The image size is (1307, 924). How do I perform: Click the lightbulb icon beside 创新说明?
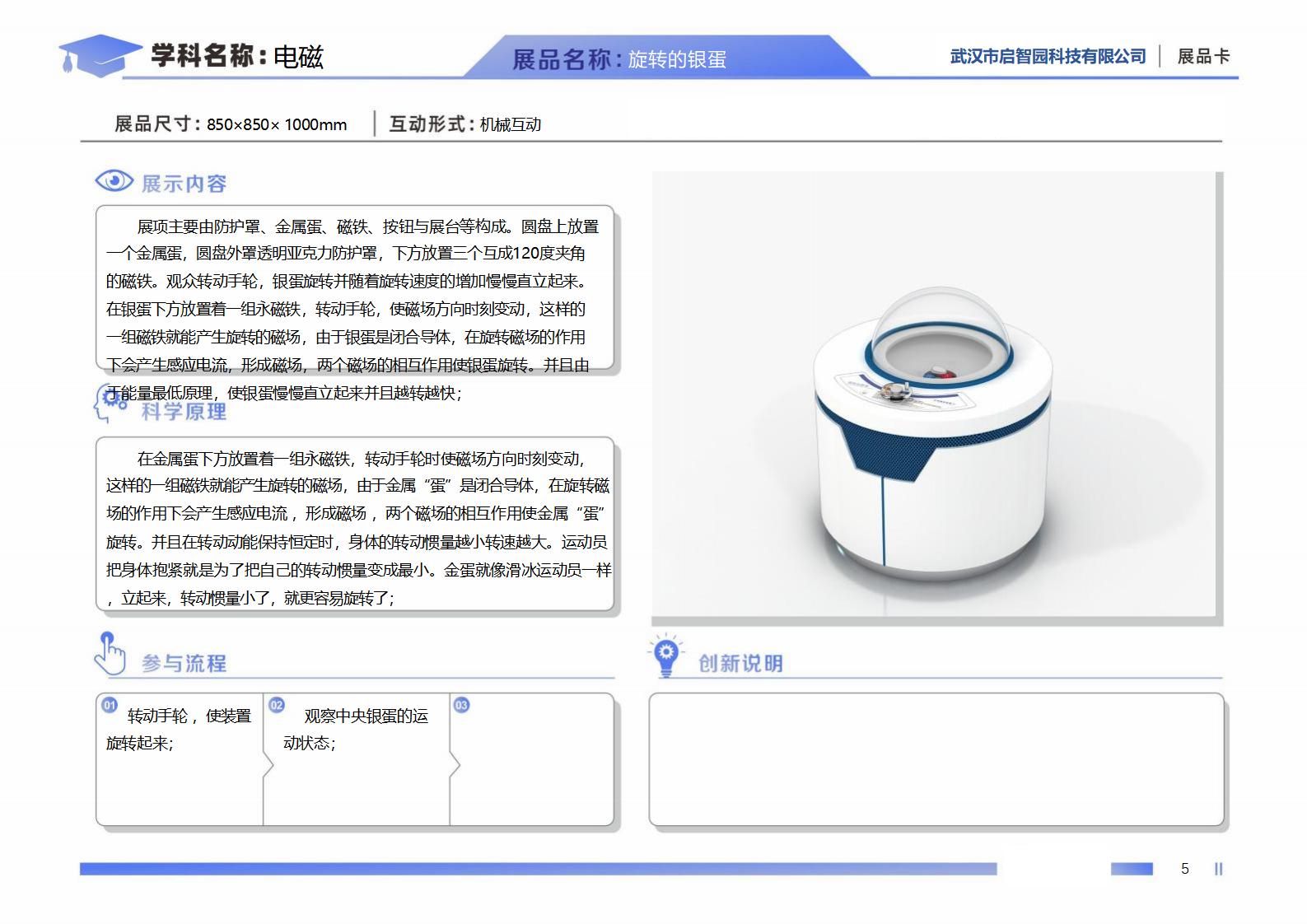pos(665,655)
